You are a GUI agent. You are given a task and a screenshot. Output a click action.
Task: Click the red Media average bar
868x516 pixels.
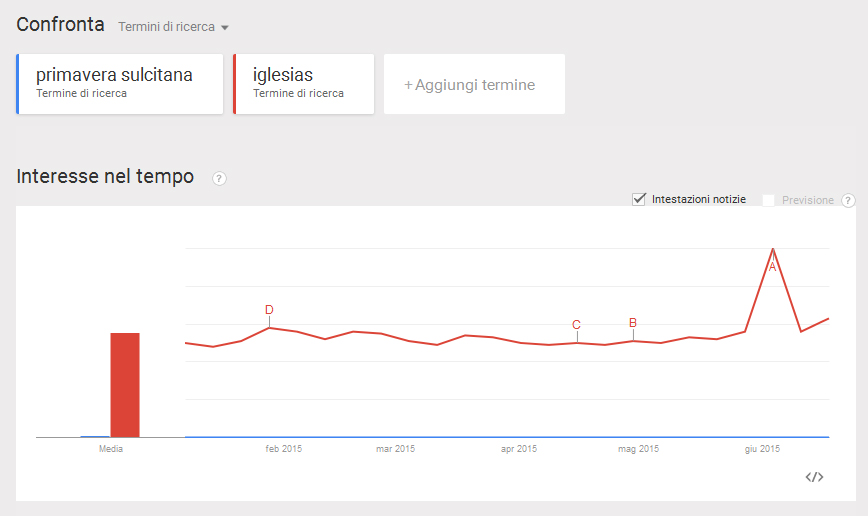point(125,385)
